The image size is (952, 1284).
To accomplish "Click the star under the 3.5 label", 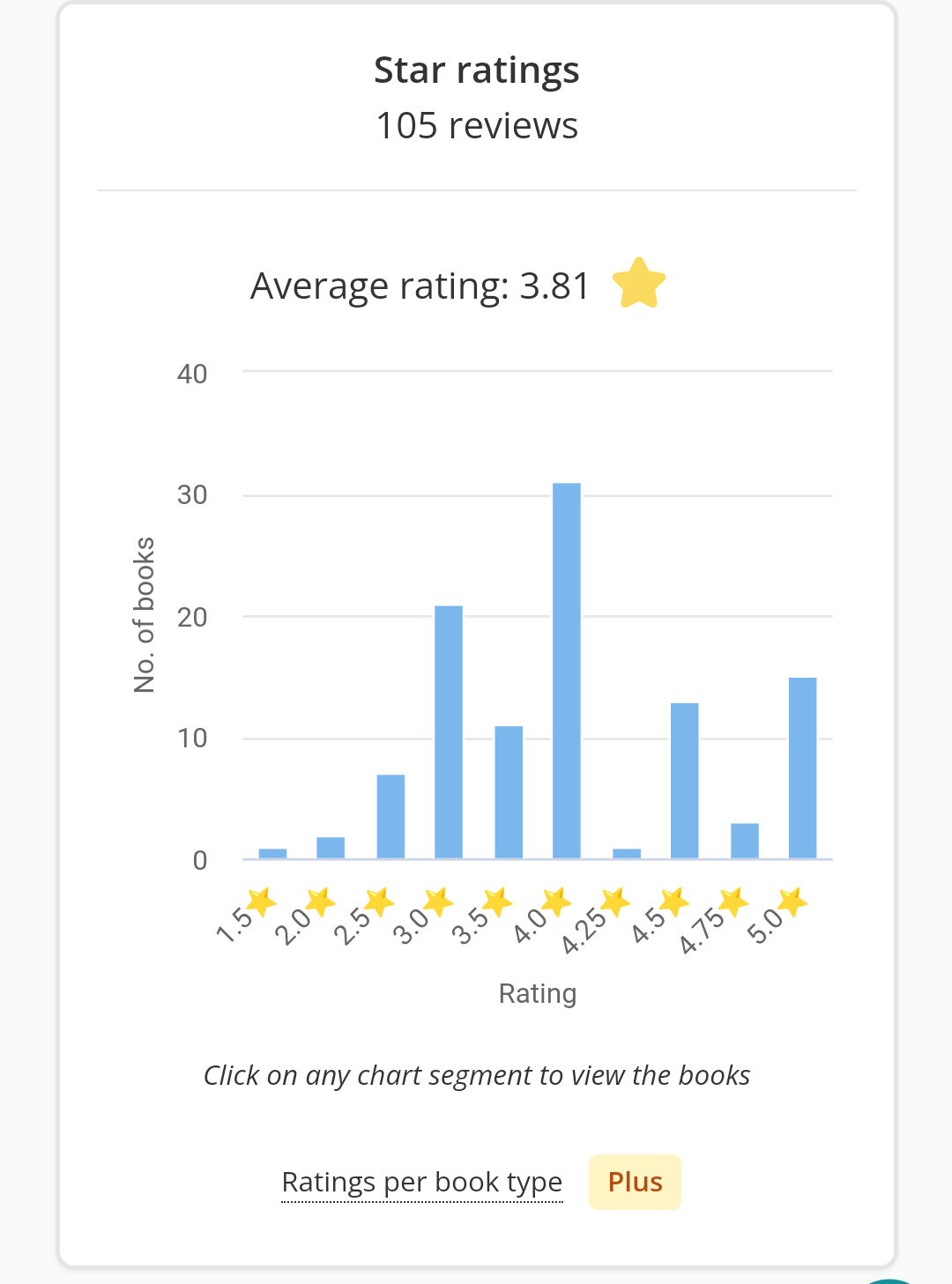I will coord(497,902).
